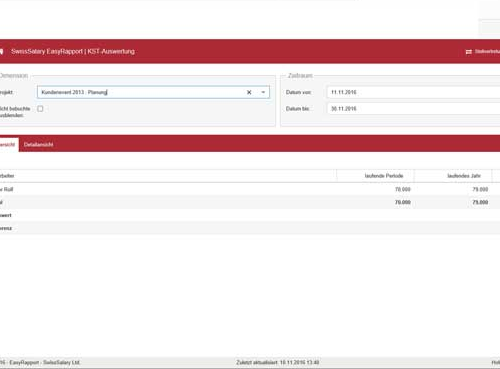Click the home icon beside SwissSalary EasyRapport
500x369 pixels.
[1, 52]
